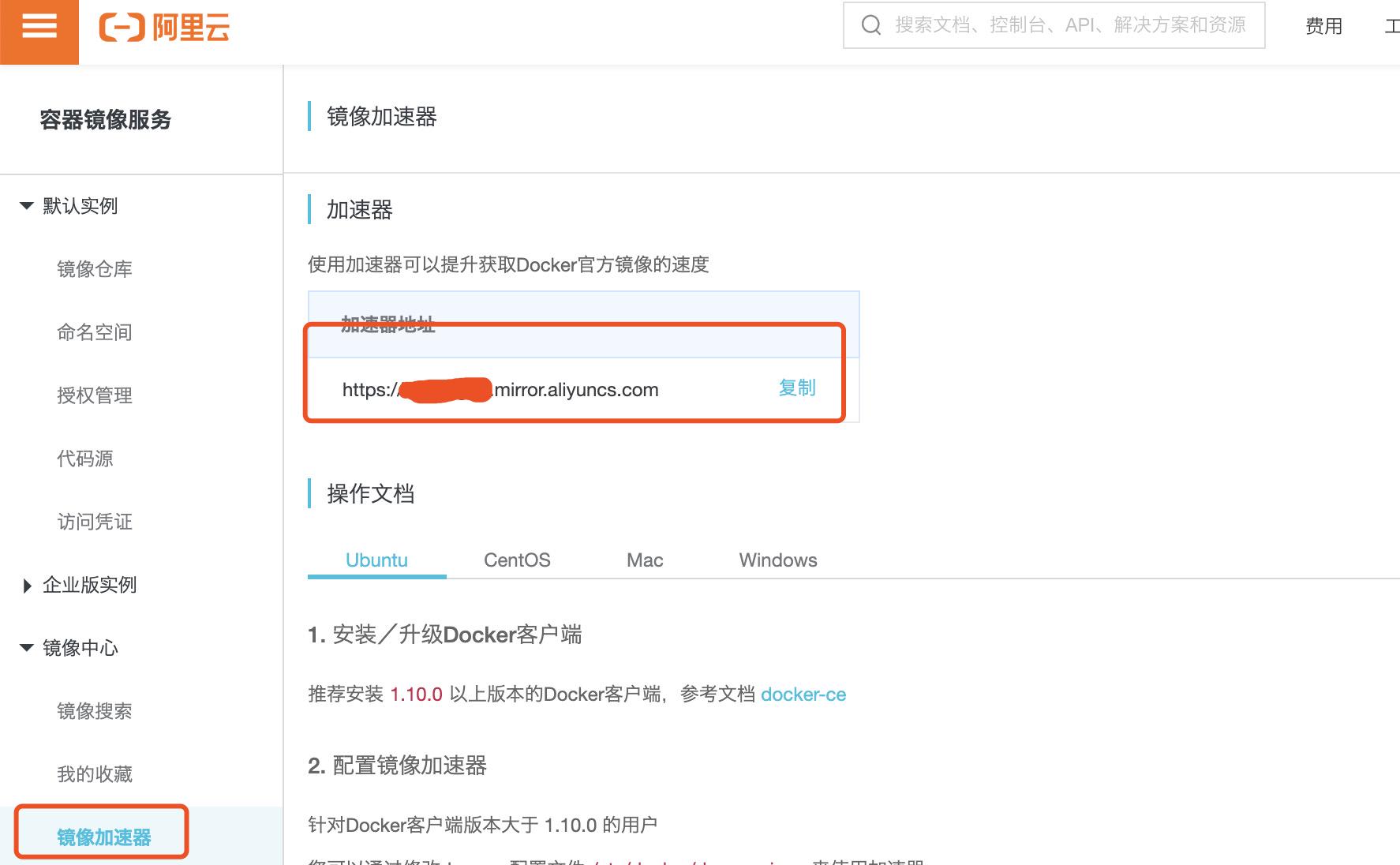This screenshot has width=1400, height=865.
Task: Click the 容器镜像服务 sidebar title
Action: (x=106, y=120)
